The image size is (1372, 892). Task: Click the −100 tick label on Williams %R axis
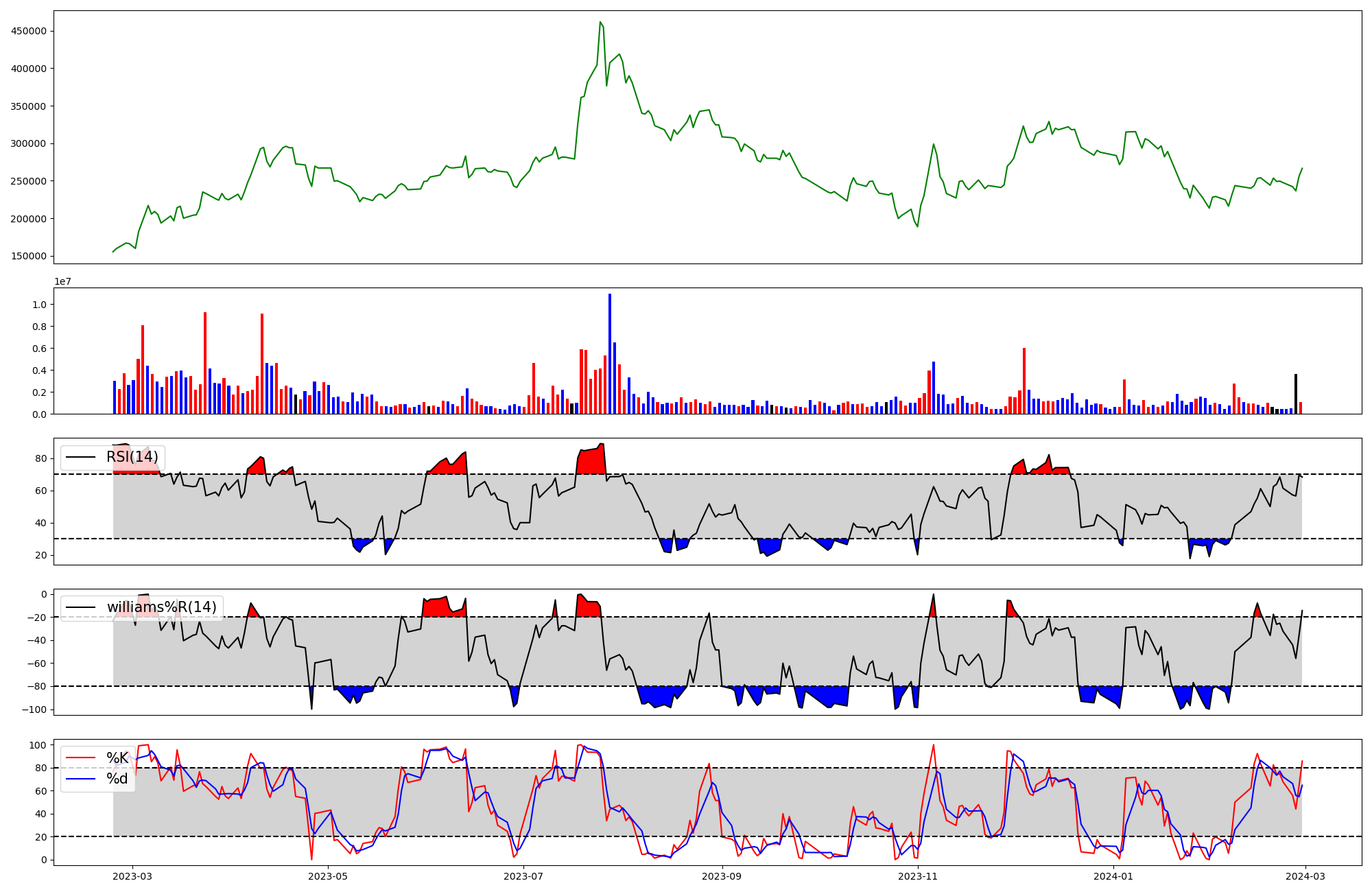click(x=34, y=709)
